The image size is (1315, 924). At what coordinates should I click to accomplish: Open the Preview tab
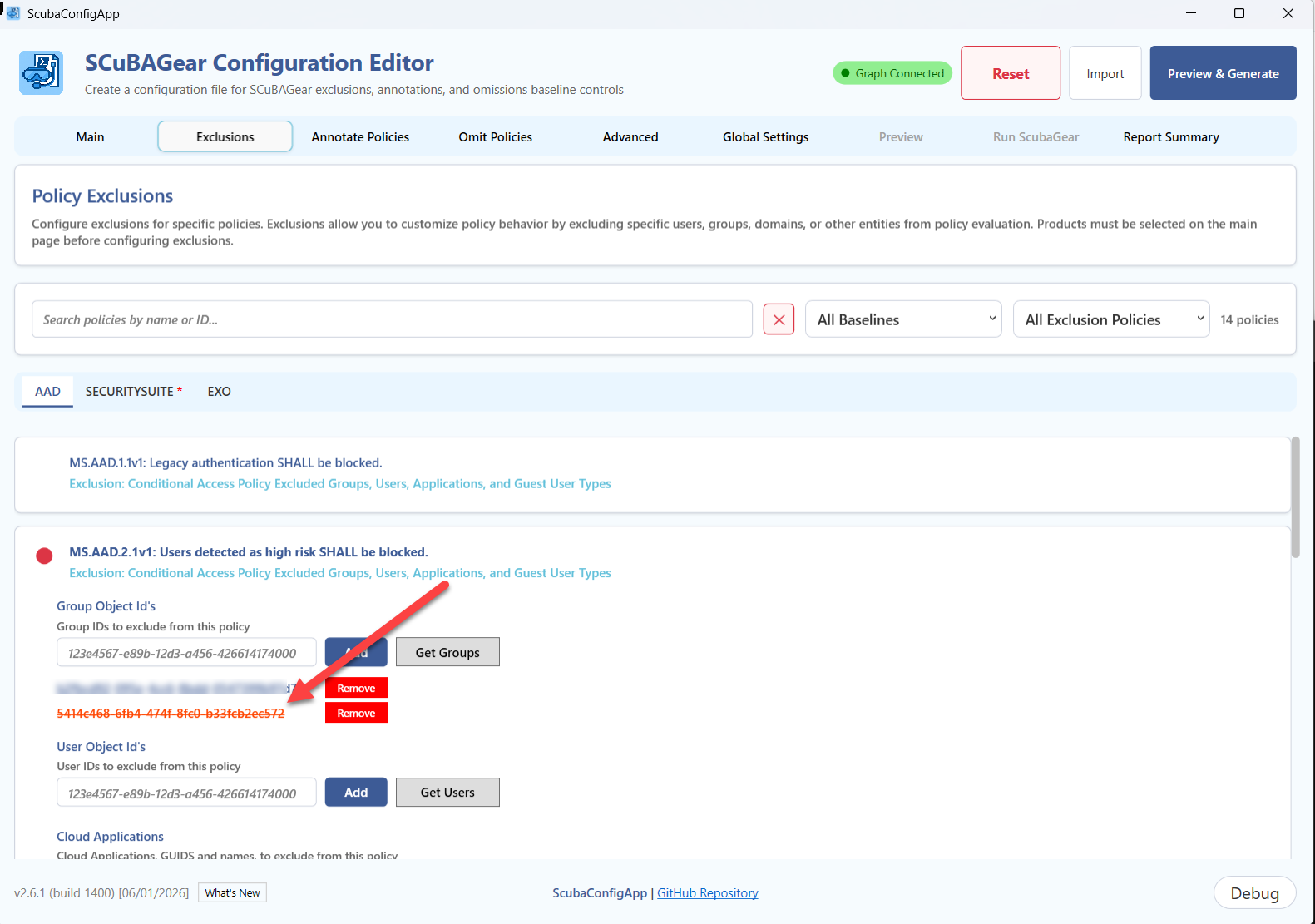(x=901, y=137)
